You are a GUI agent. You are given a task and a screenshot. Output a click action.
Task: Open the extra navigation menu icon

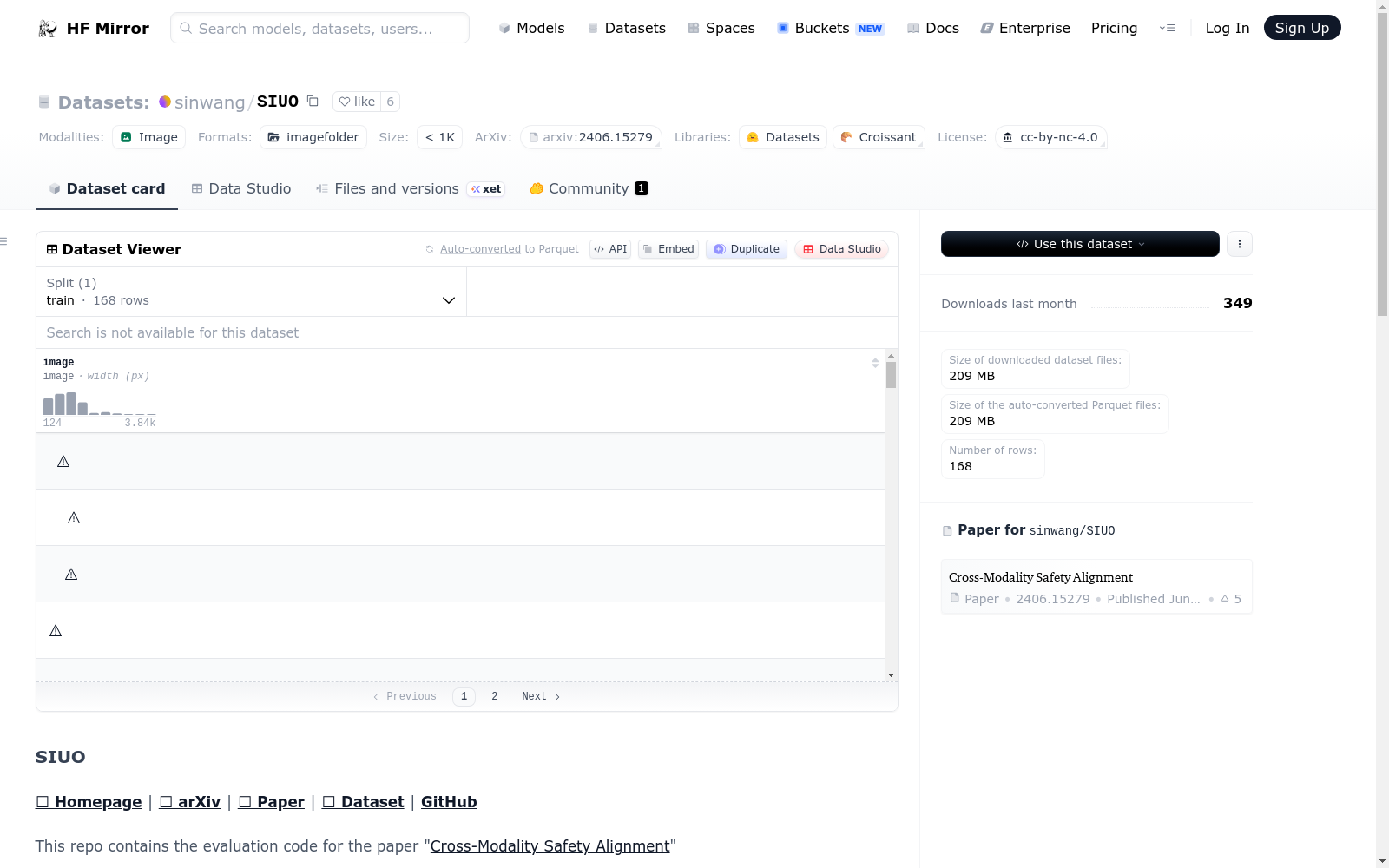1167,28
